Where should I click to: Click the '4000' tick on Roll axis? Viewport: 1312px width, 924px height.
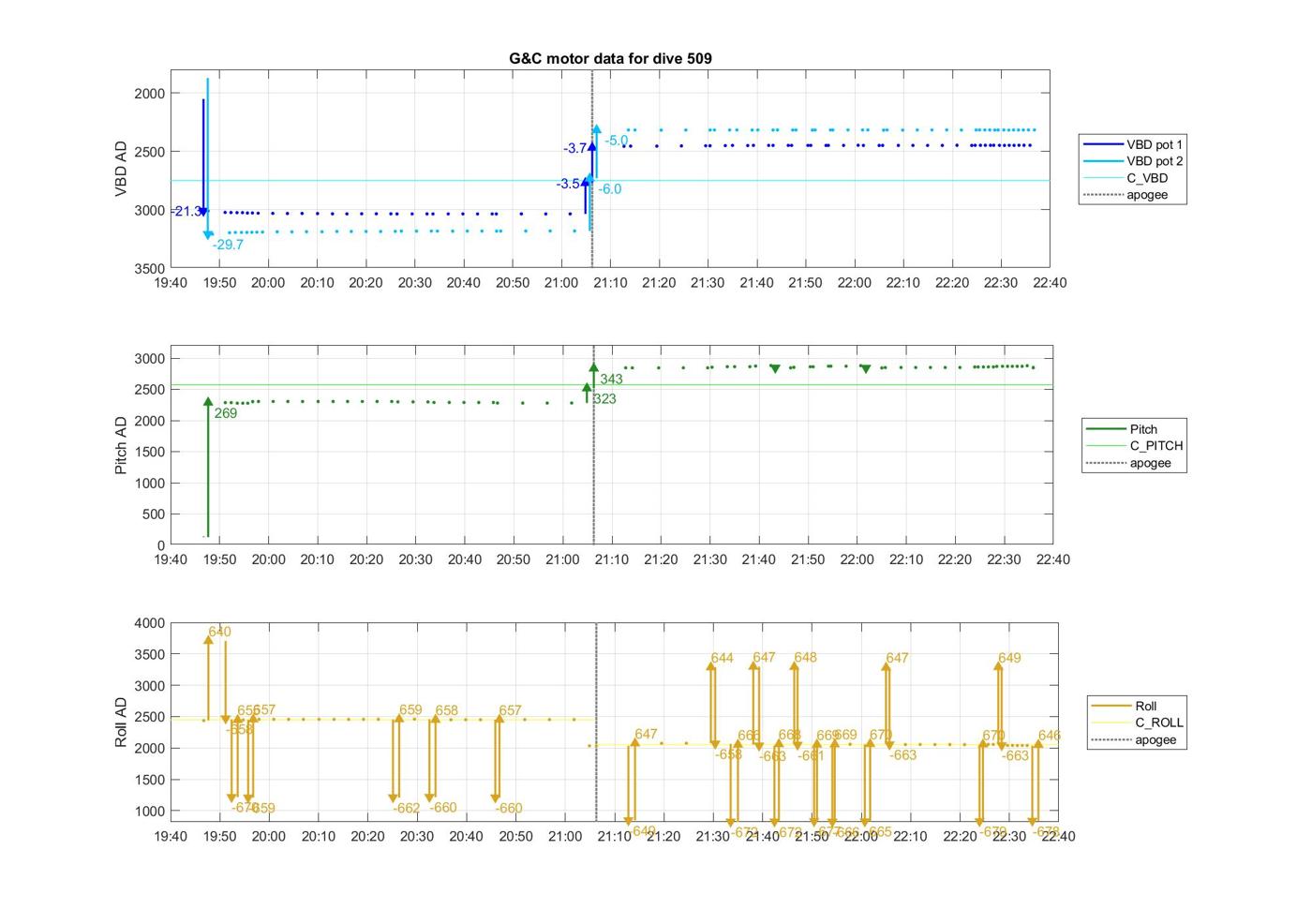click(x=150, y=623)
